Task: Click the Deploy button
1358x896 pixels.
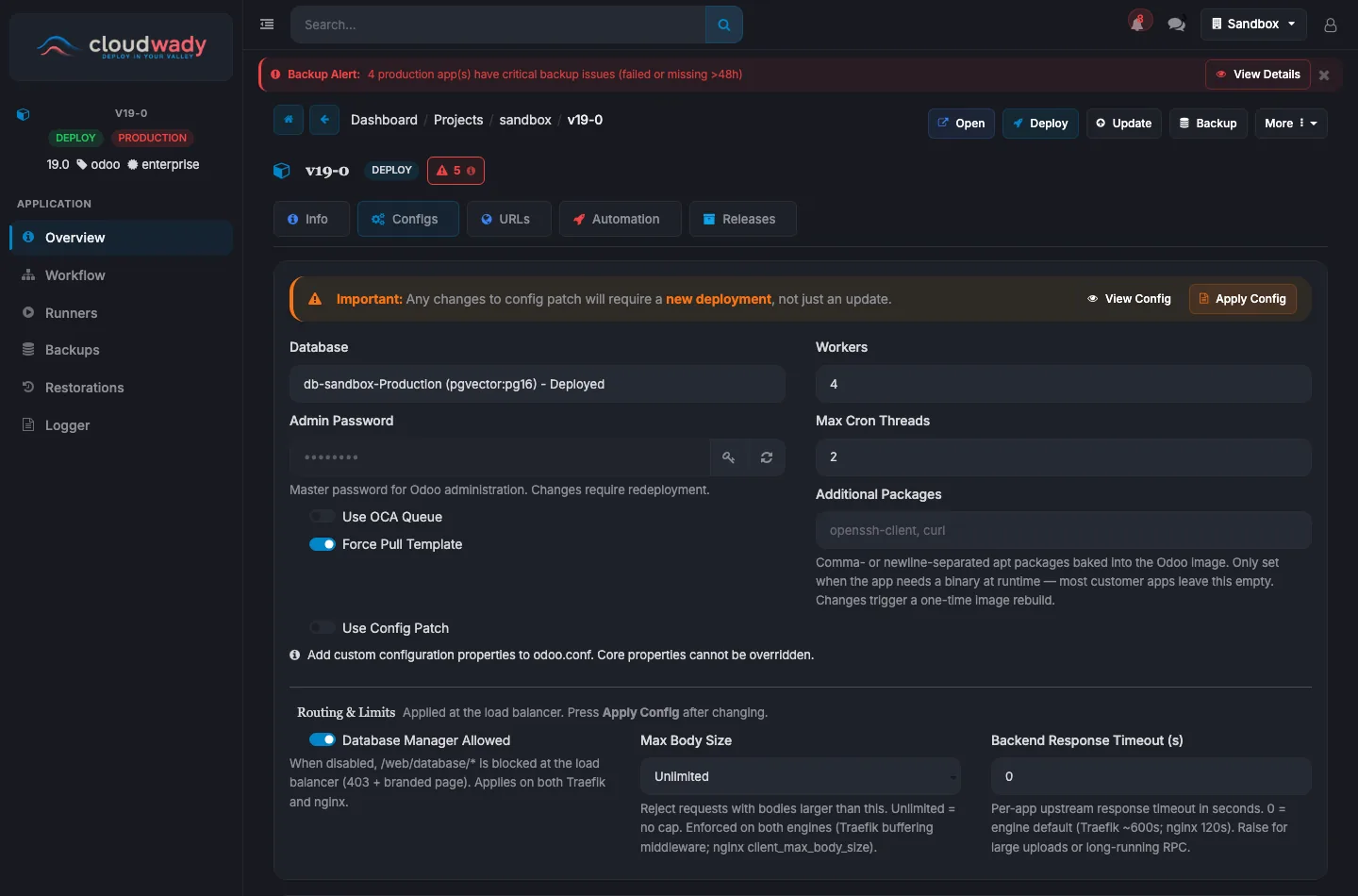Action: pos(1040,124)
